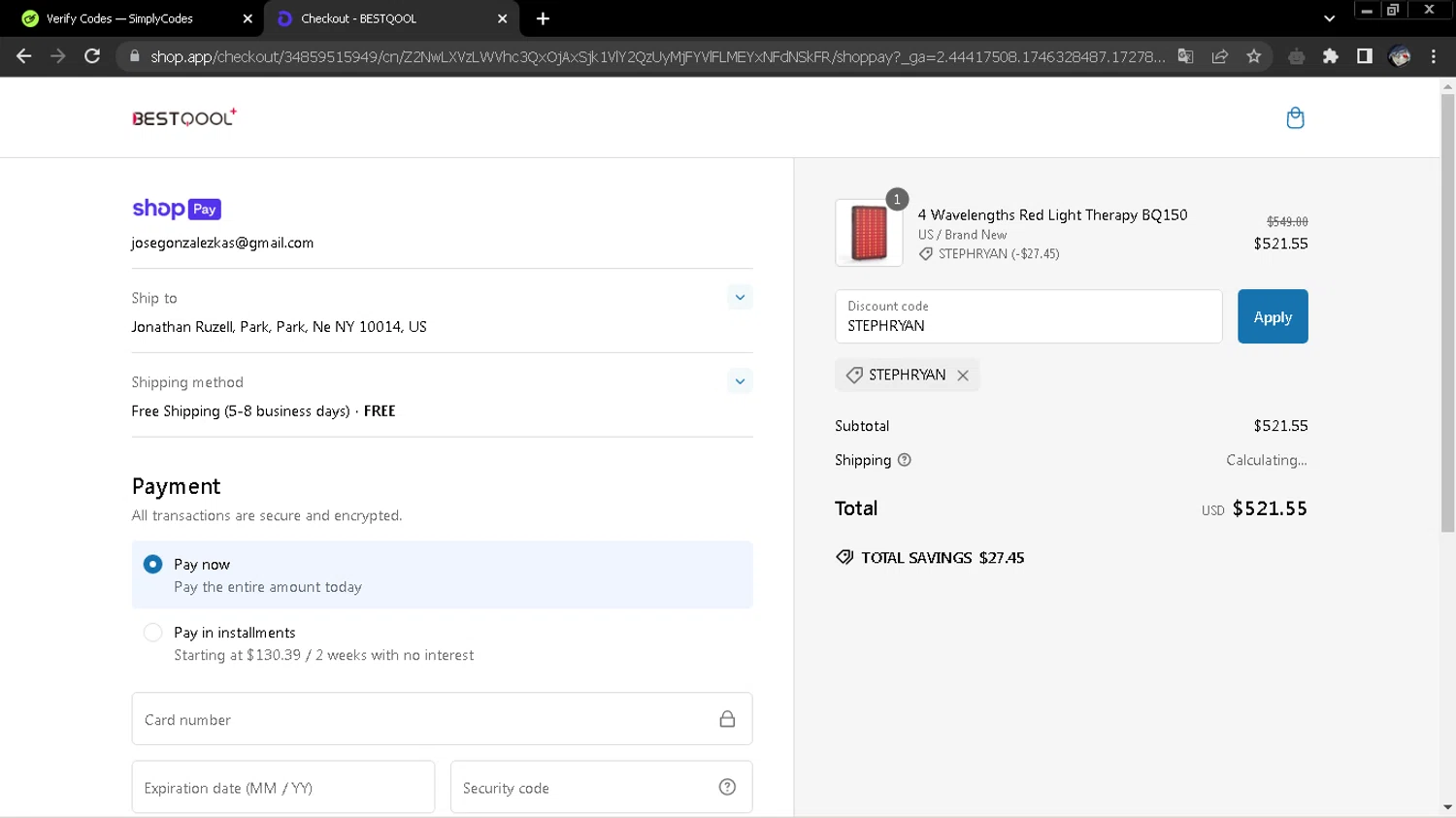Focus the Security code field

(602, 787)
